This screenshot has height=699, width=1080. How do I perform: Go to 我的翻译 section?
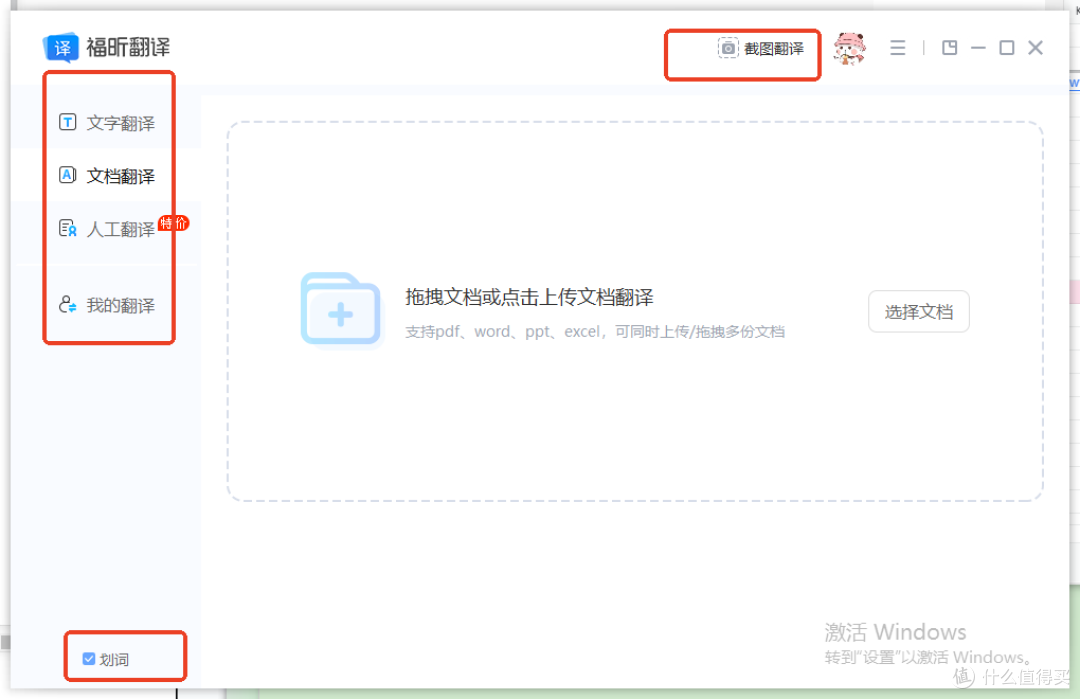click(x=107, y=305)
